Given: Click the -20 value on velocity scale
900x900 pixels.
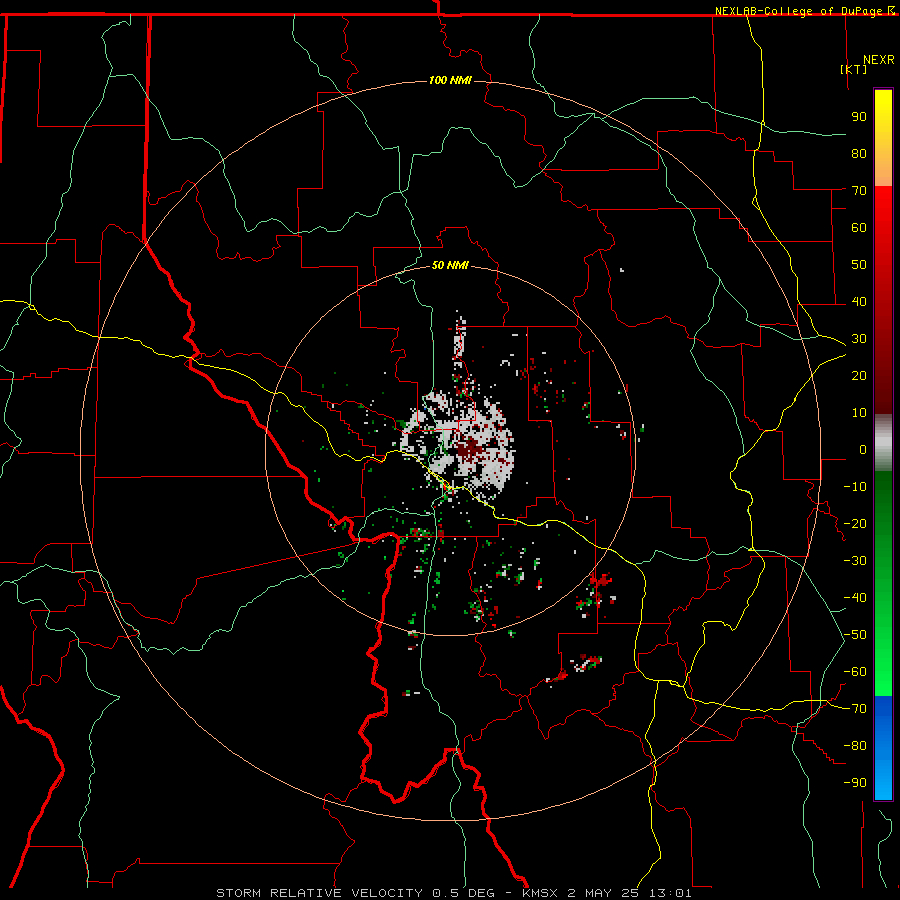Looking at the screenshot, I should point(855,524).
